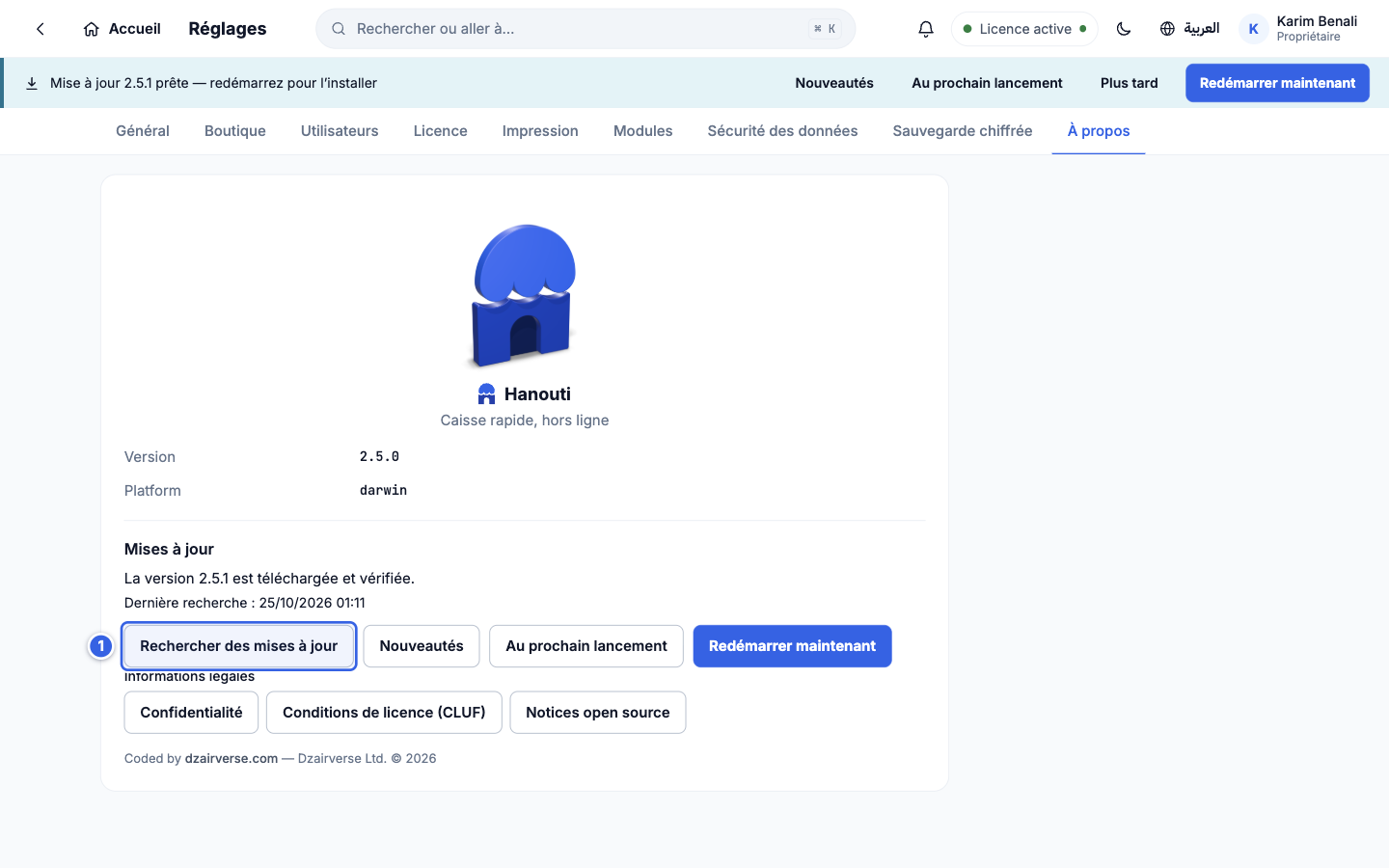
Task: Open the Confidentialité page
Action: pos(191,713)
